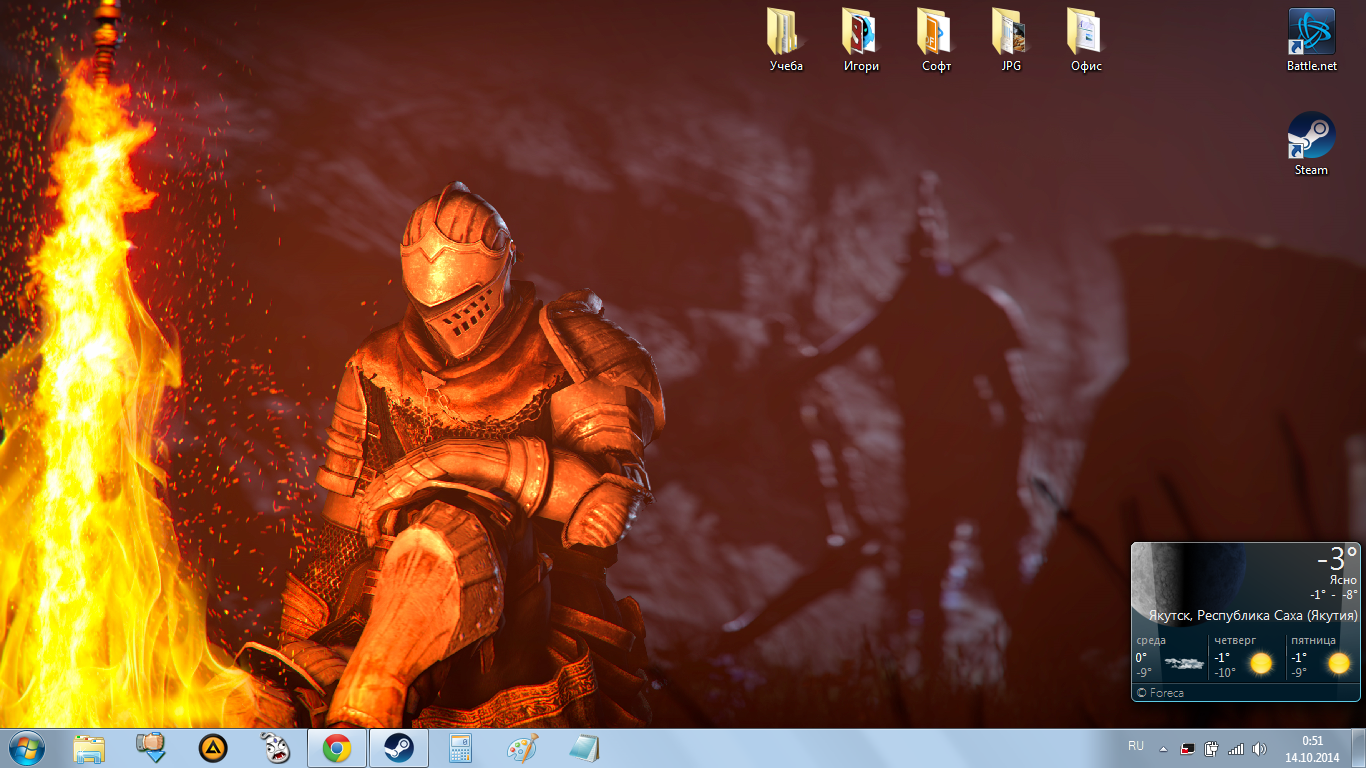Open the rage face icon in taskbar
The height and width of the screenshot is (768, 1366).
point(275,748)
